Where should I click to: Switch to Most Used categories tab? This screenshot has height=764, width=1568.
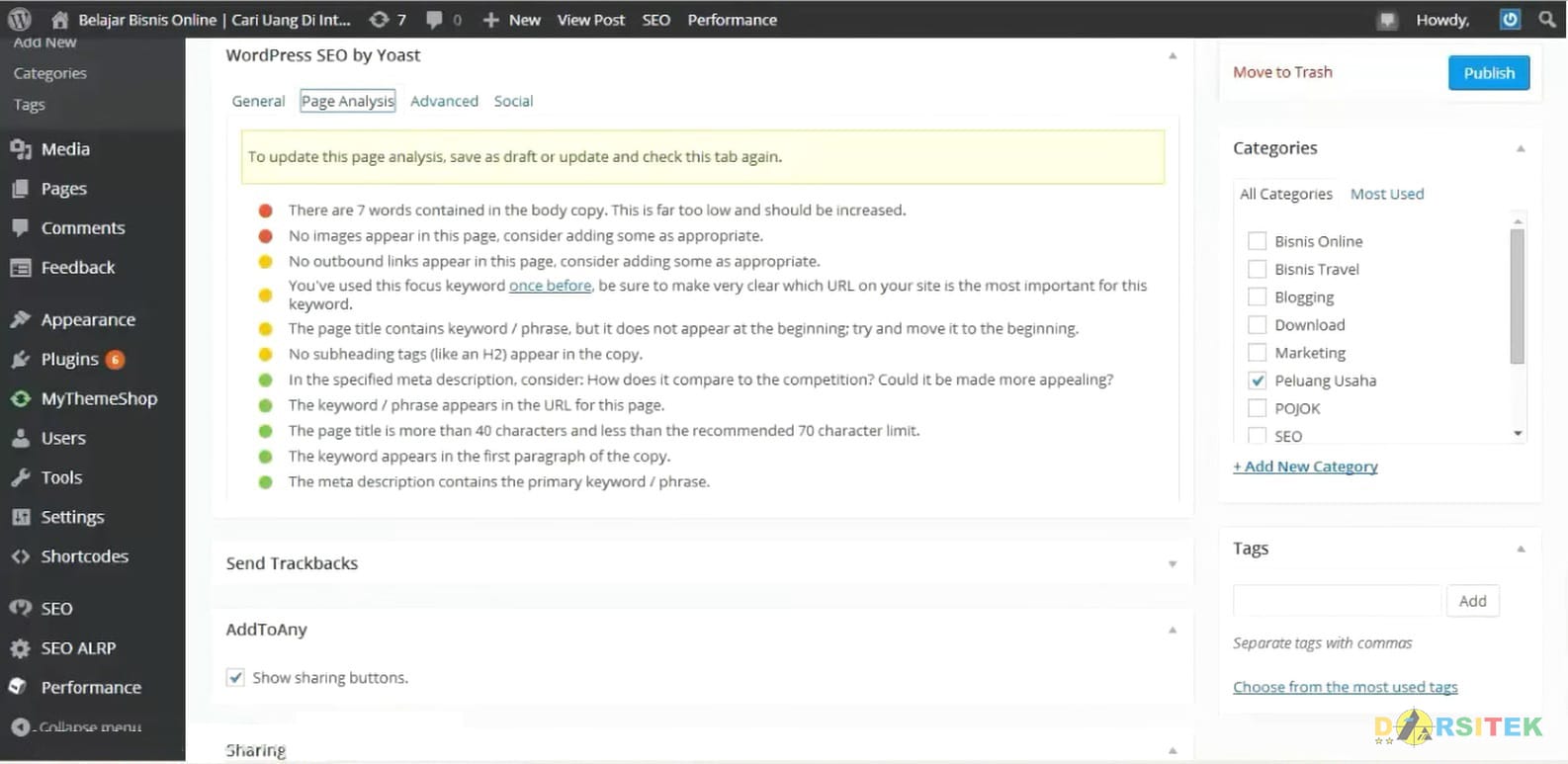[x=1387, y=194]
